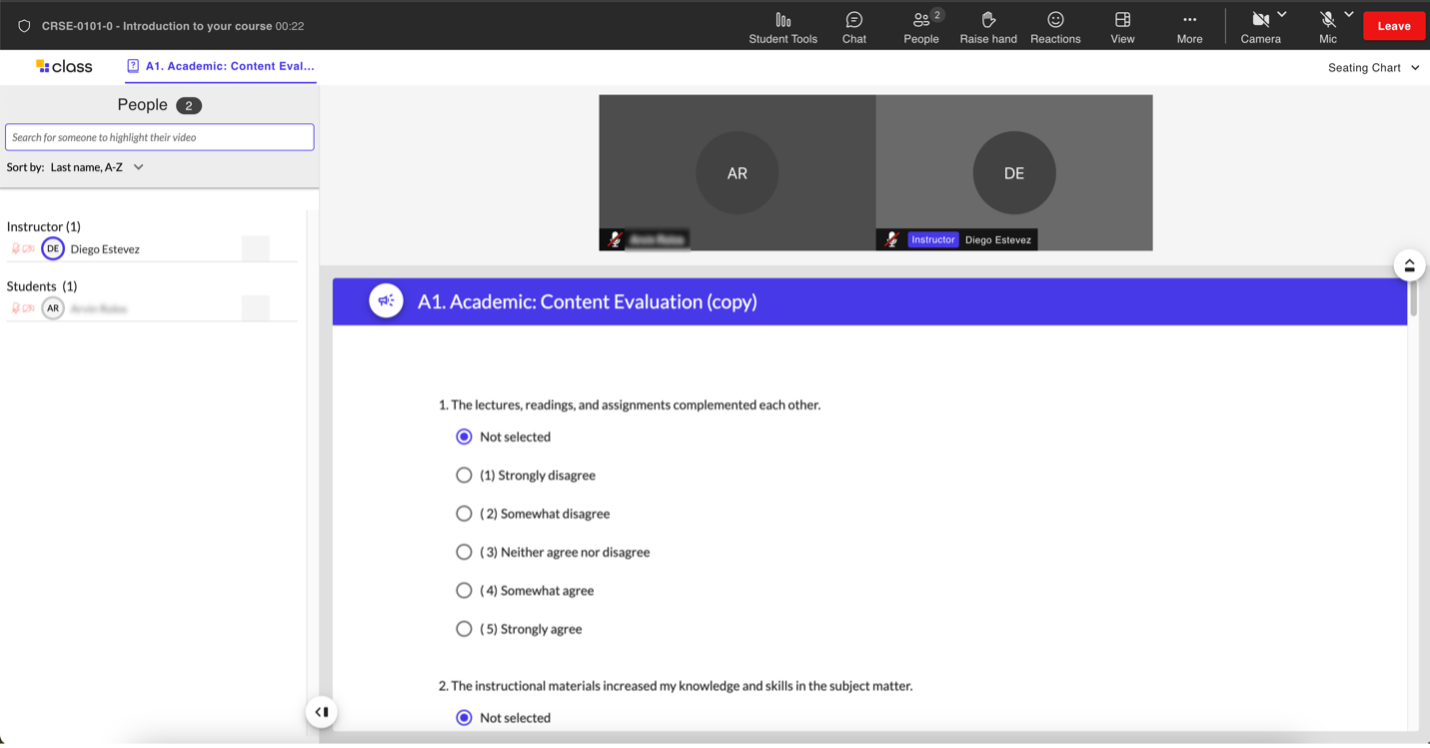The image size is (1430, 748).
Task: Open Student Tools in top toolbar
Action: coord(783,27)
